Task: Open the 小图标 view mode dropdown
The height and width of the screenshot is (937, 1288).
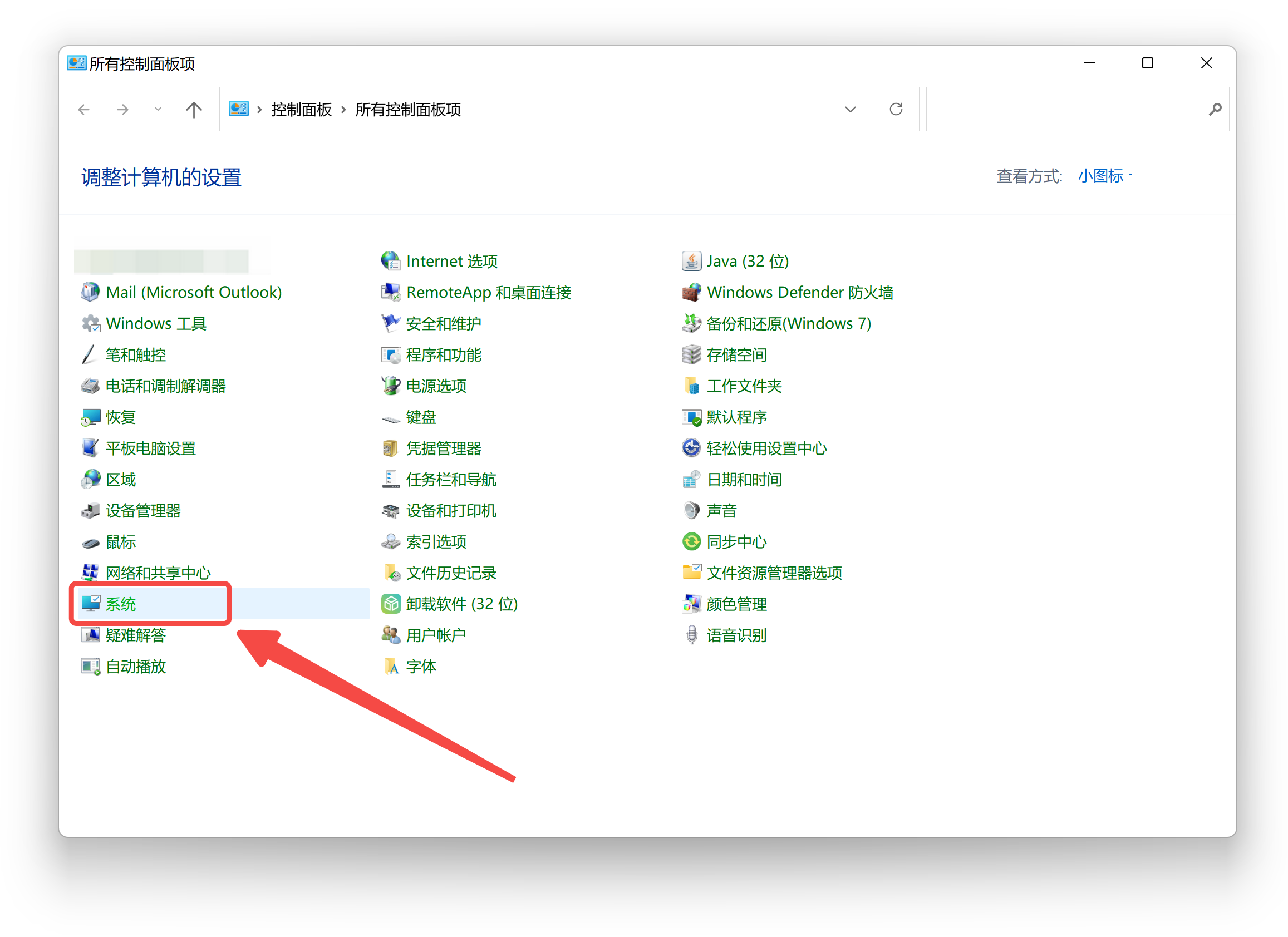Action: coord(1104,176)
